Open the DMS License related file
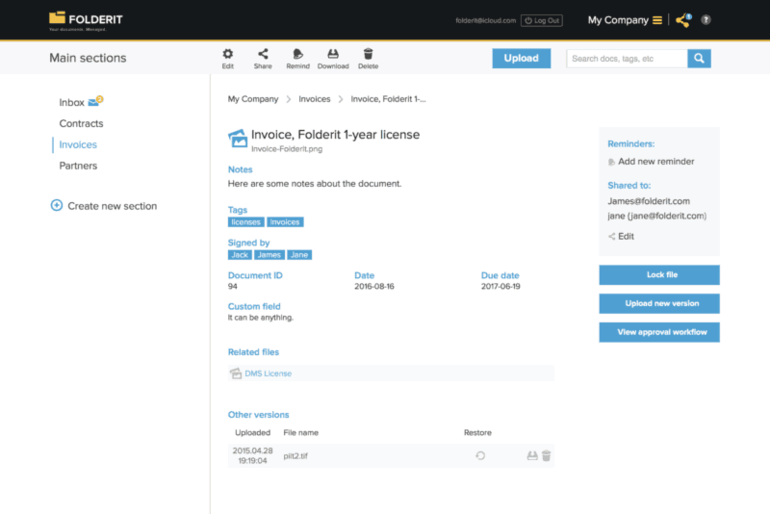This screenshot has height=514, width=770. pos(268,374)
